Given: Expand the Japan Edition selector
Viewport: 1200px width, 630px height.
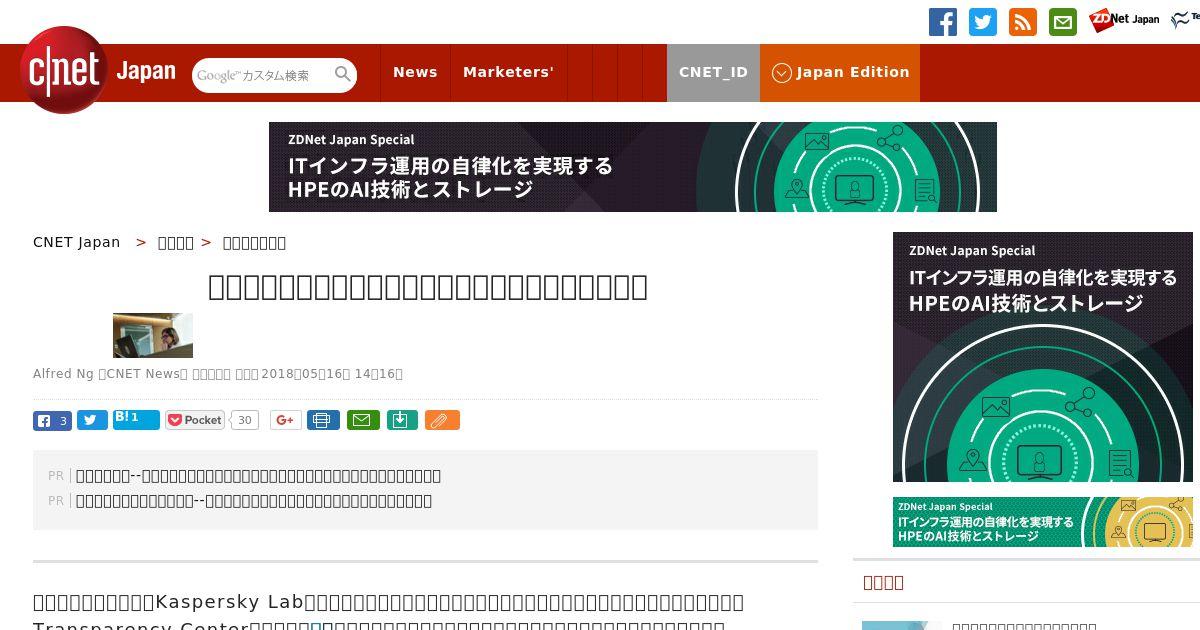Looking at the screenshot, I should 840,72.
